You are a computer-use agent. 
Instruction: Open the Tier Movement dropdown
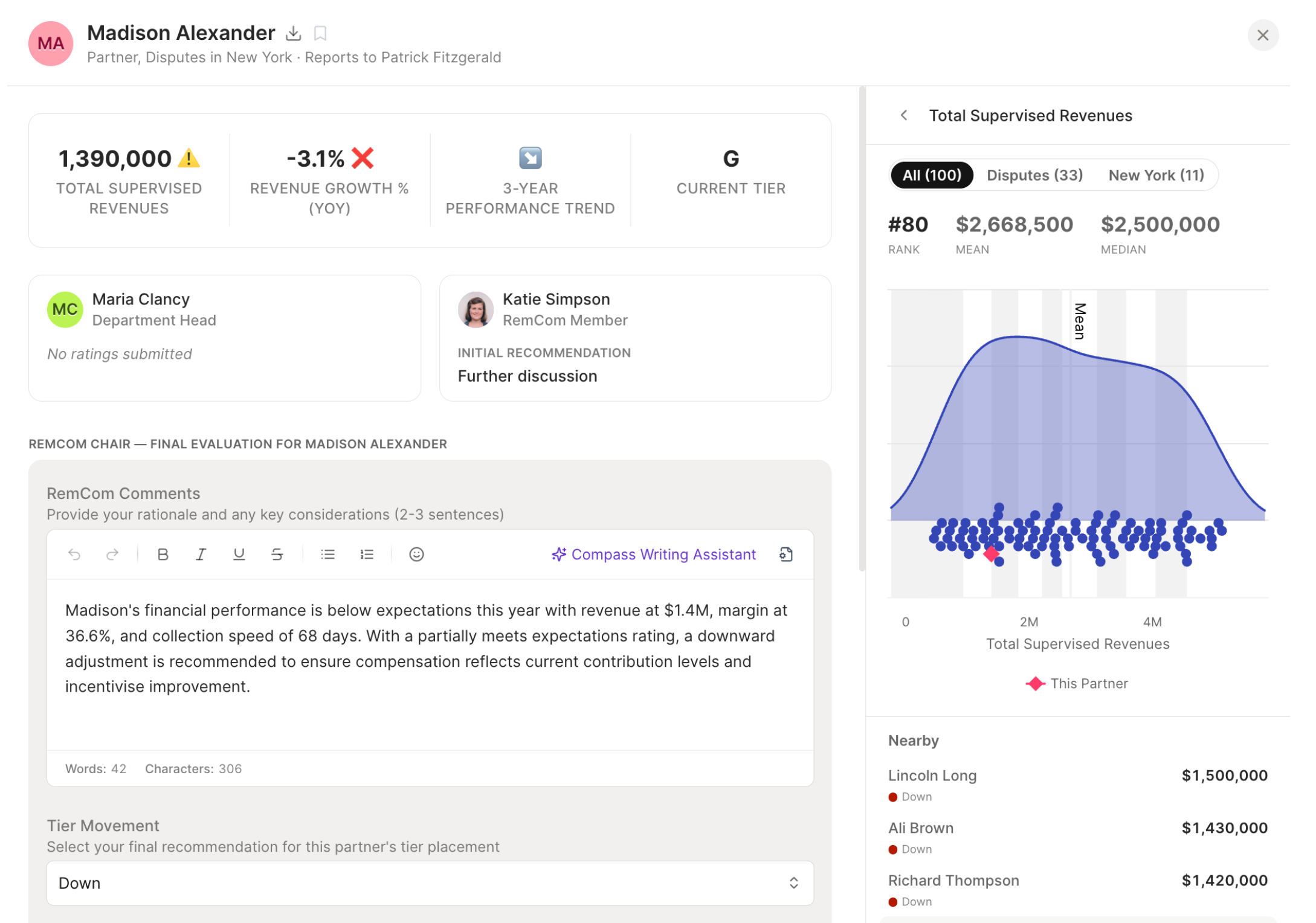pos(430,883)
